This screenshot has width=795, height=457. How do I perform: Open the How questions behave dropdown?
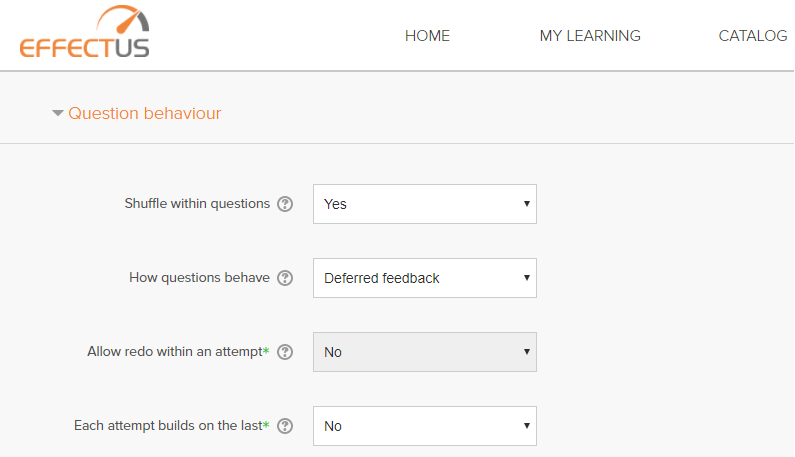[x=425, y=278]
